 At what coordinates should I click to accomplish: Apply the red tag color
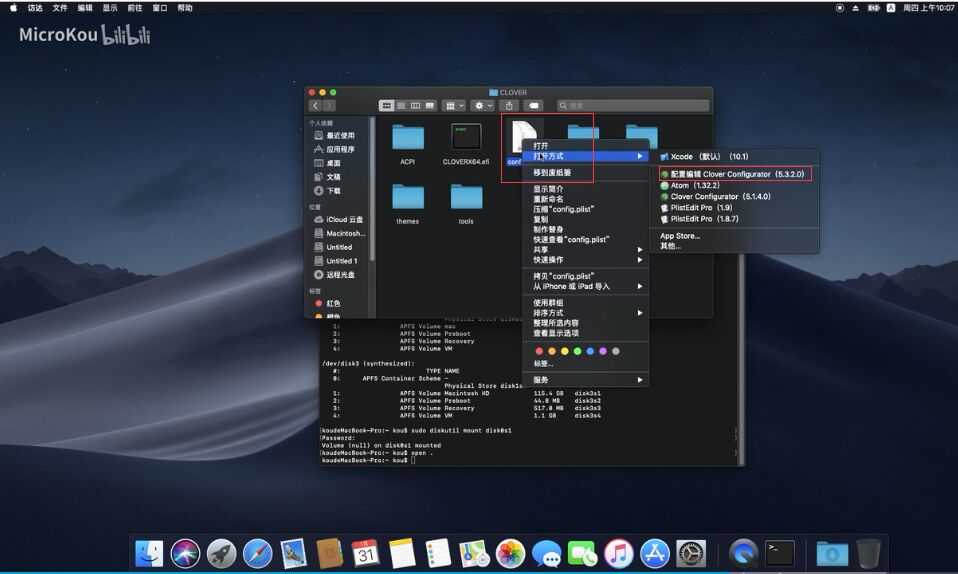539,351
